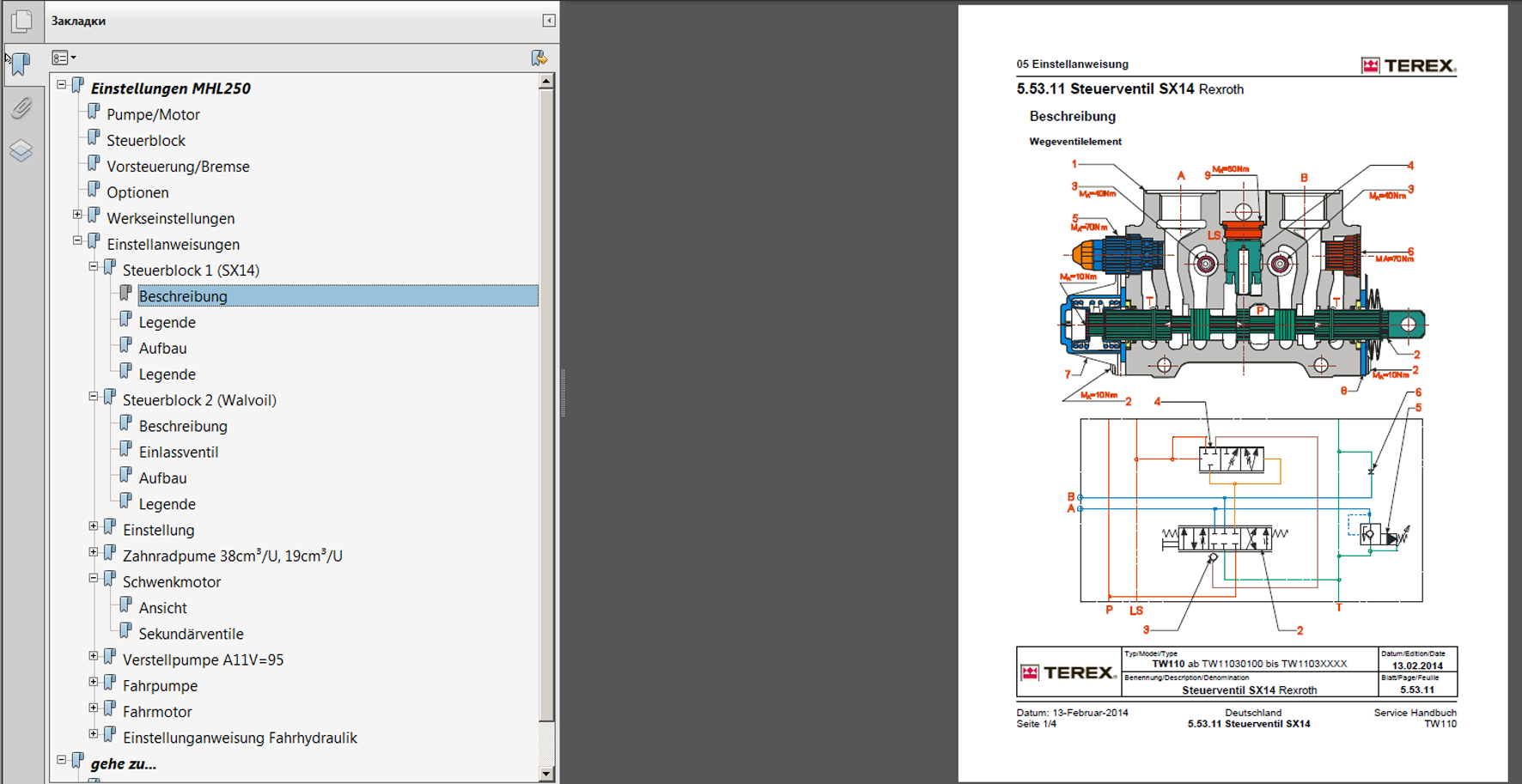The width and height of the screenshot is (1522, 784).
Task: Expand the Werkseinstellungen tree node
Action: click(x=77, y=215)
